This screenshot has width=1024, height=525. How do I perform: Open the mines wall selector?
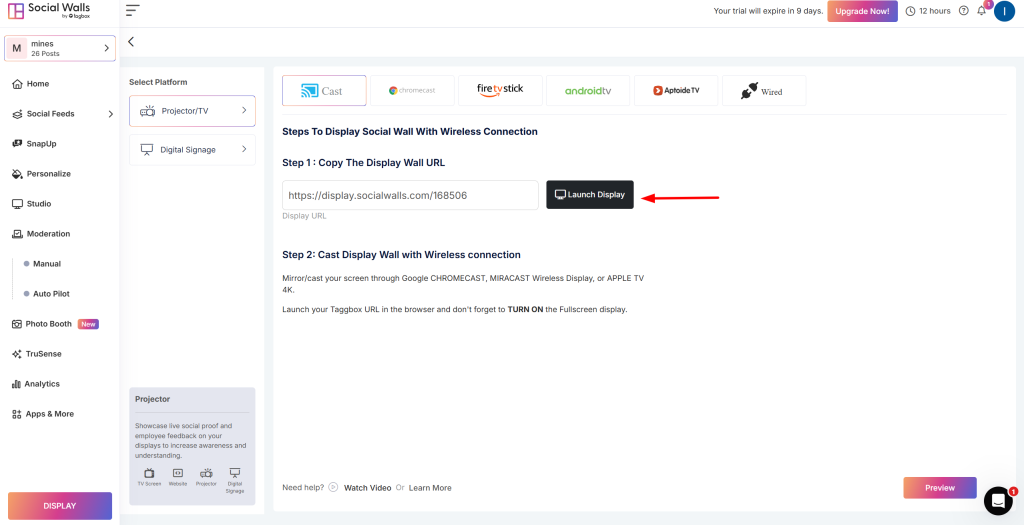click(x=60, y=48)
